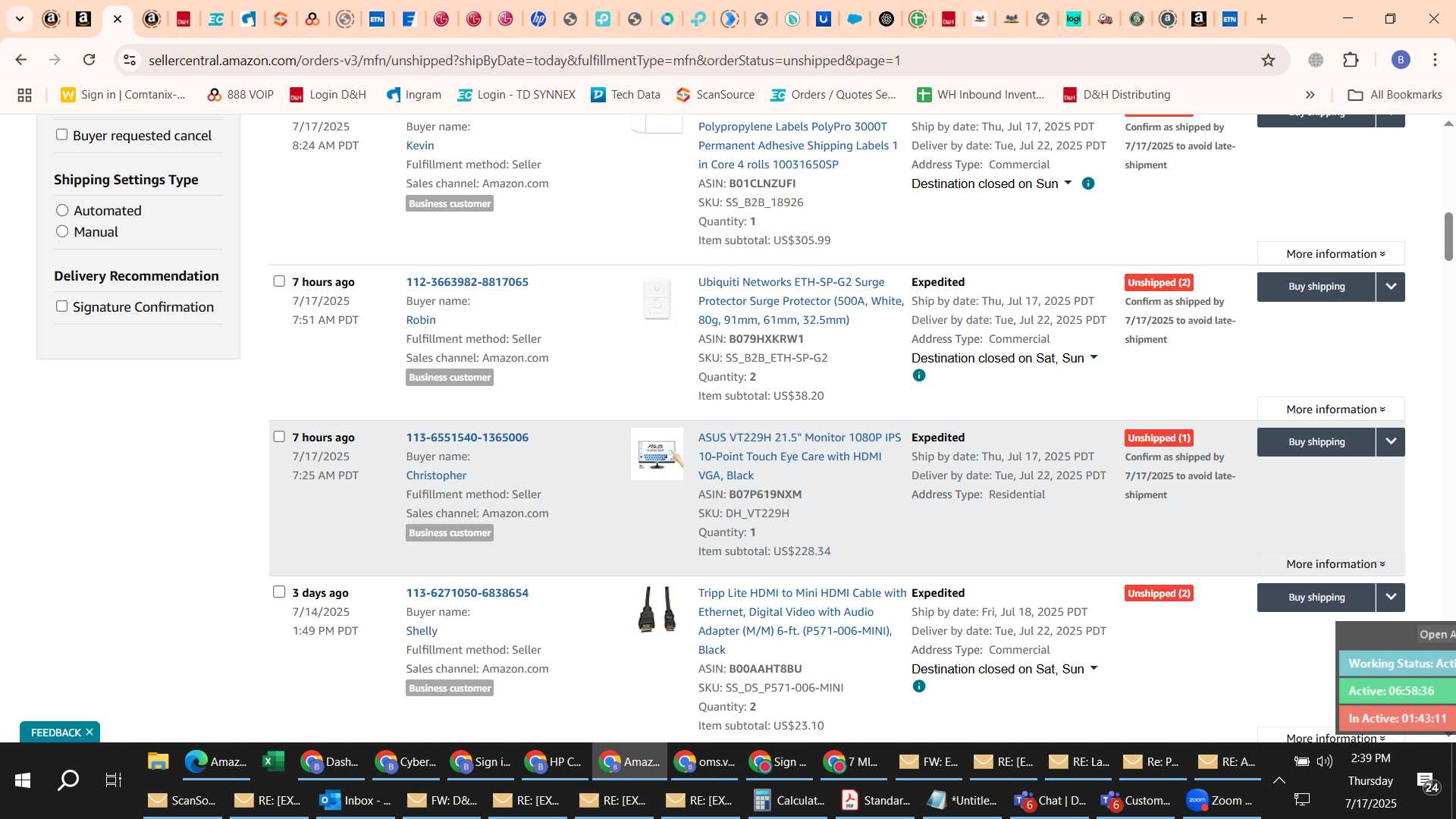Expand Buy shipping options for Ubiquiti order
1456x819 pixels.
coord(1391,287)
